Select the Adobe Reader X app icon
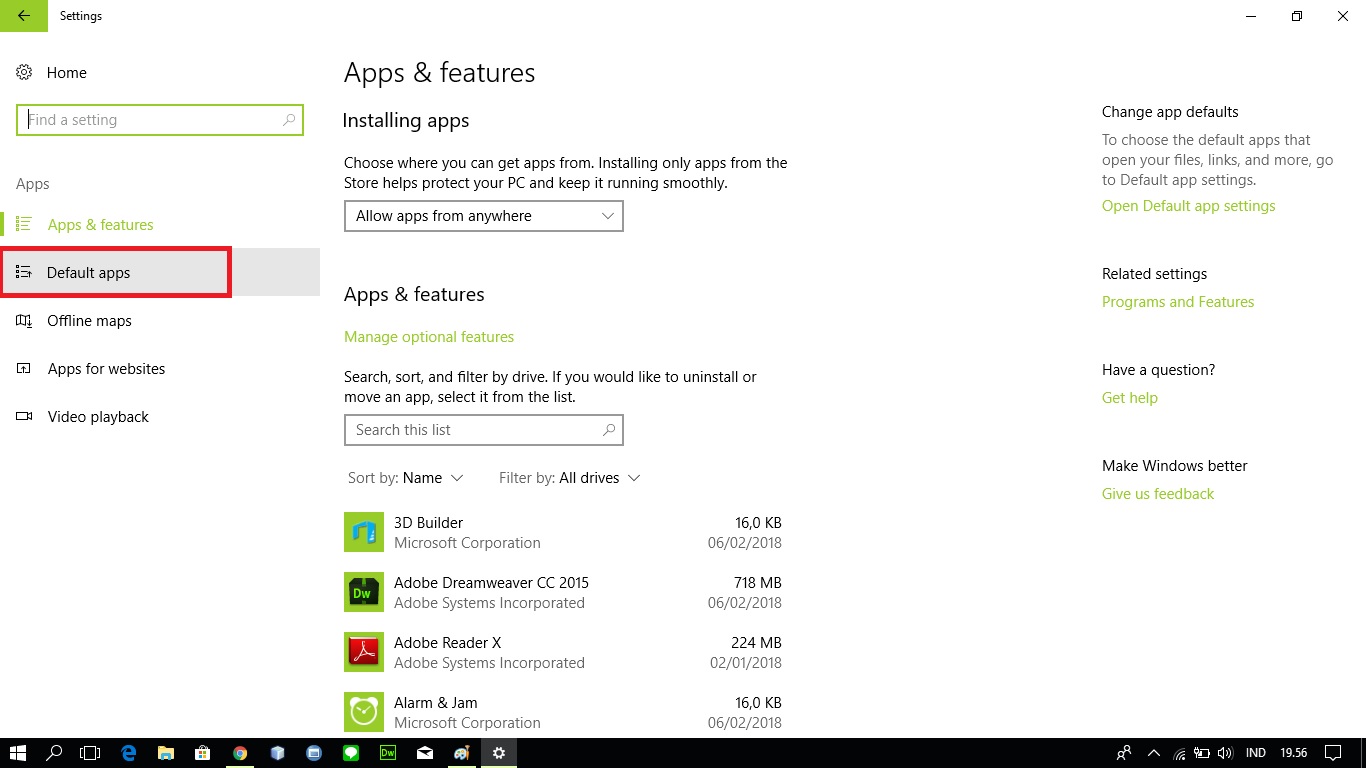Viewport: 1366px width, 768px height. tap(364, 652)
